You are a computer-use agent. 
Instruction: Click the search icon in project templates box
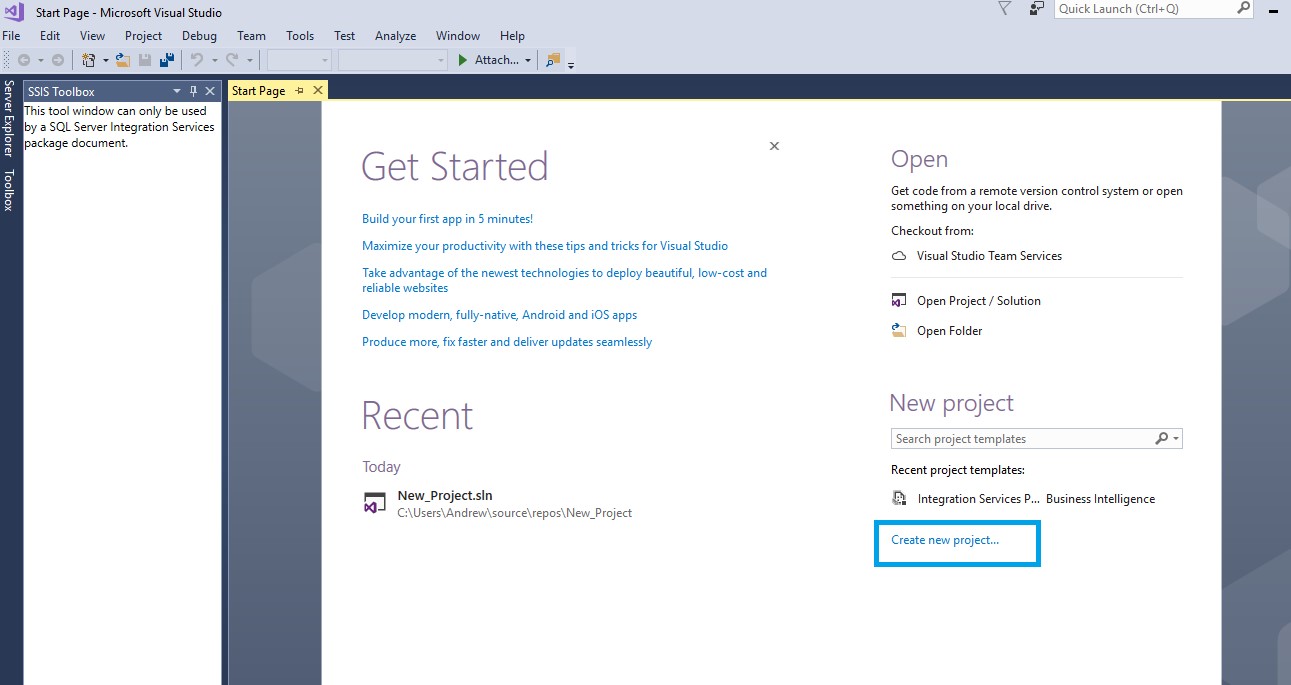pyautogui.click(x=1161, y=438)
